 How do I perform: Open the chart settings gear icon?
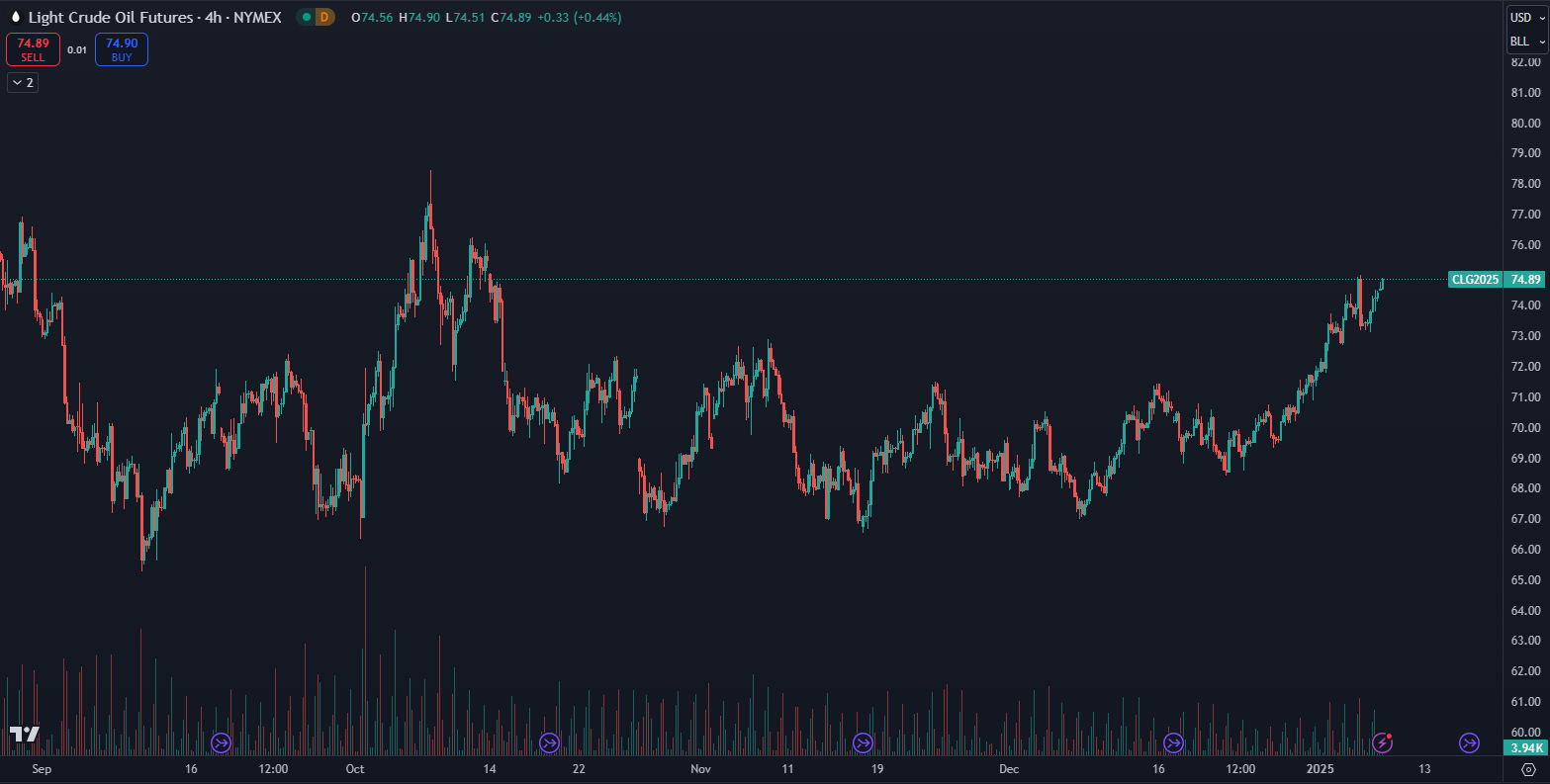click(1528, 769)
